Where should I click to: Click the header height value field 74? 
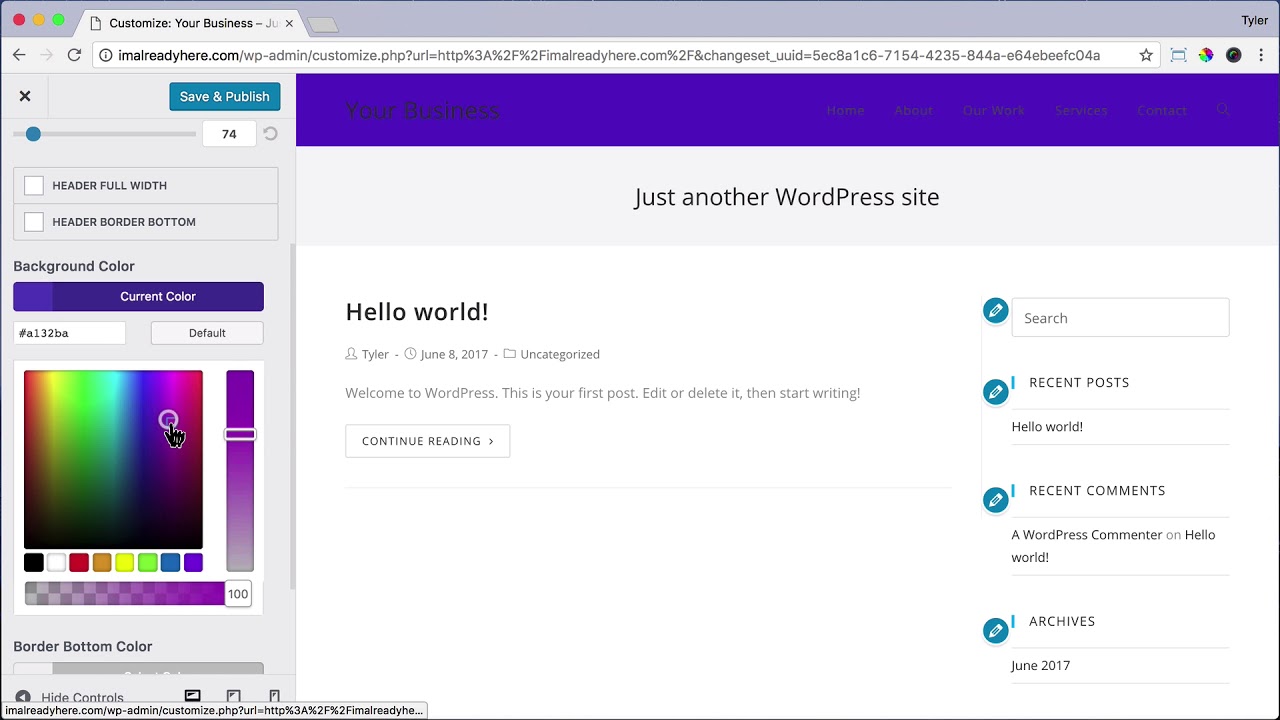coord(229,134)
